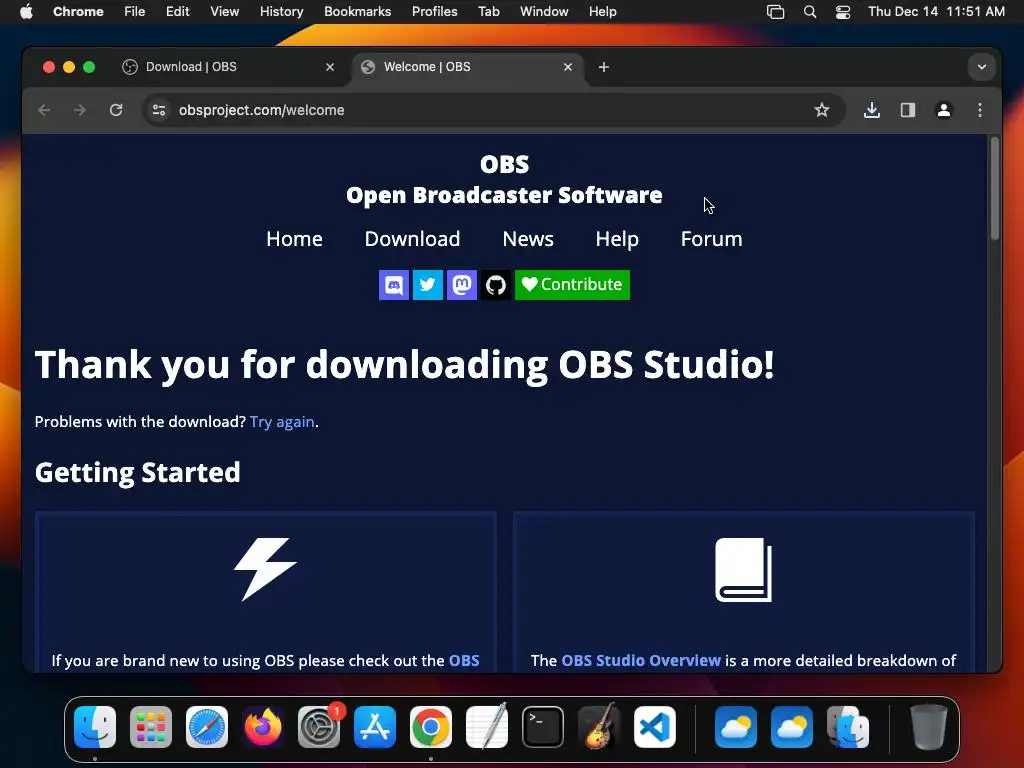Open the View menu

(225, 12)
